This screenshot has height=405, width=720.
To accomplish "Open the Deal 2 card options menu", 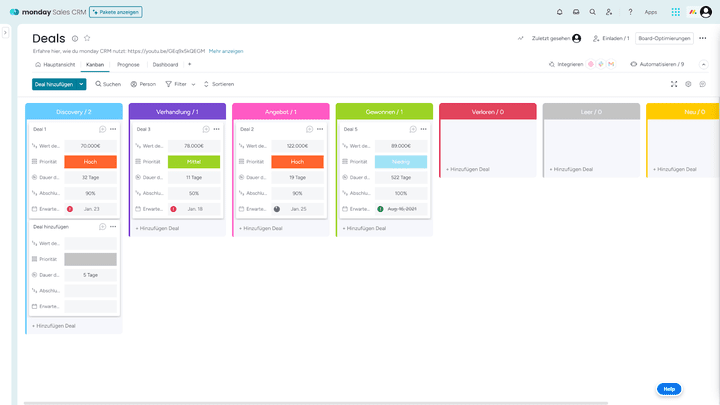I will click(320, 129).
